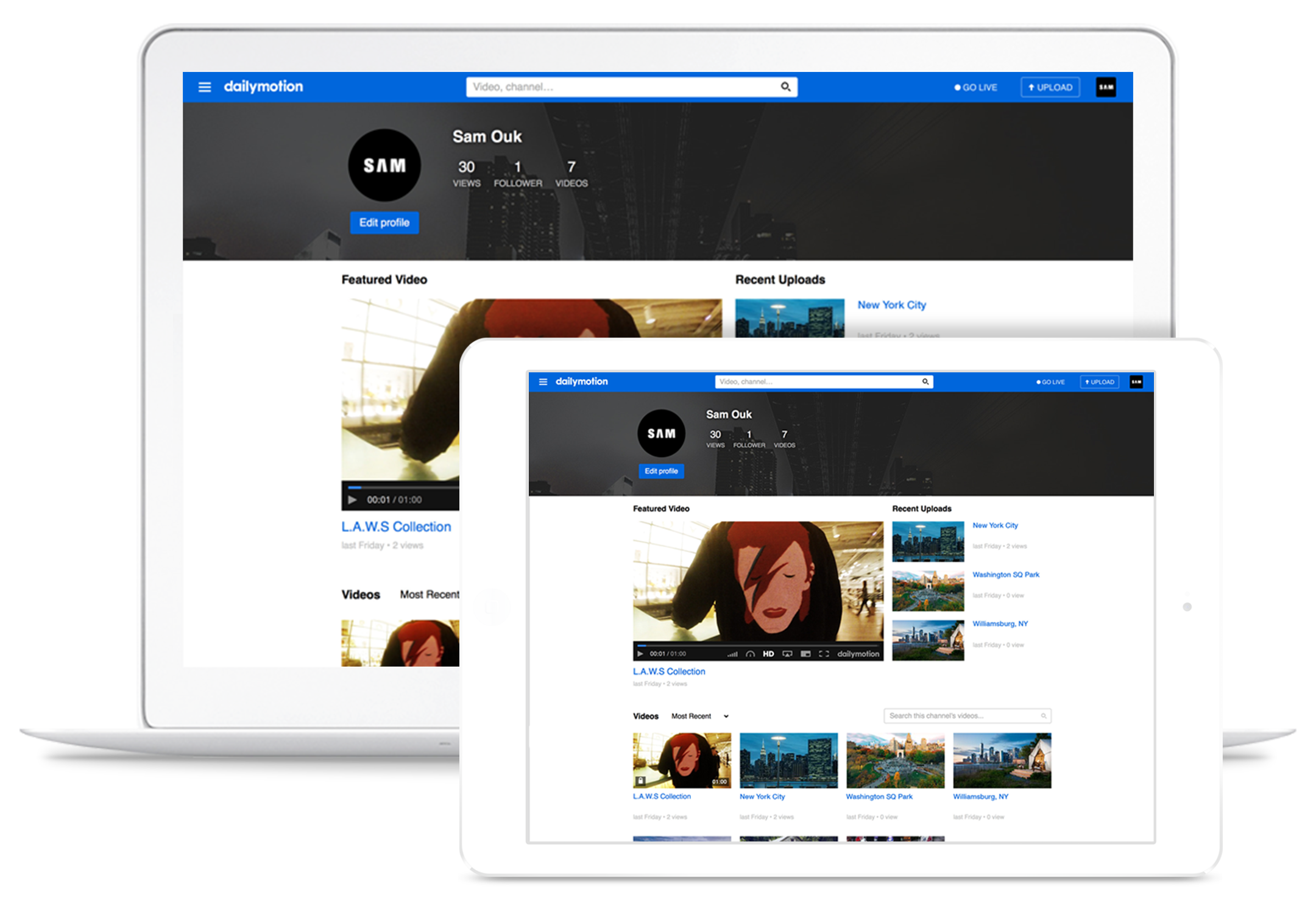Click UPLOAD button in laptop header
This screenshot has width=1316, height=914.
(1050, 87)
